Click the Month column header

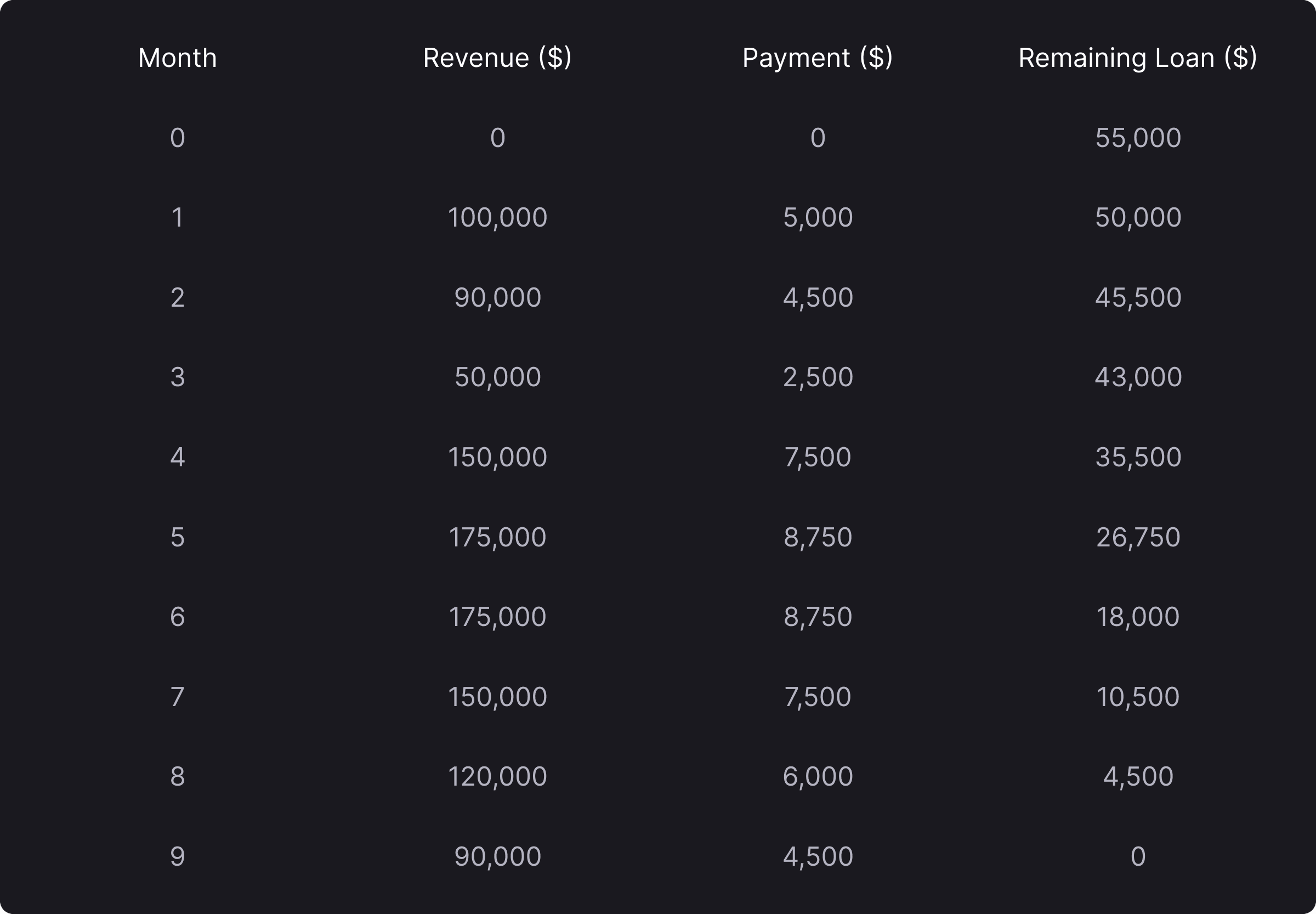click(178, 58)
